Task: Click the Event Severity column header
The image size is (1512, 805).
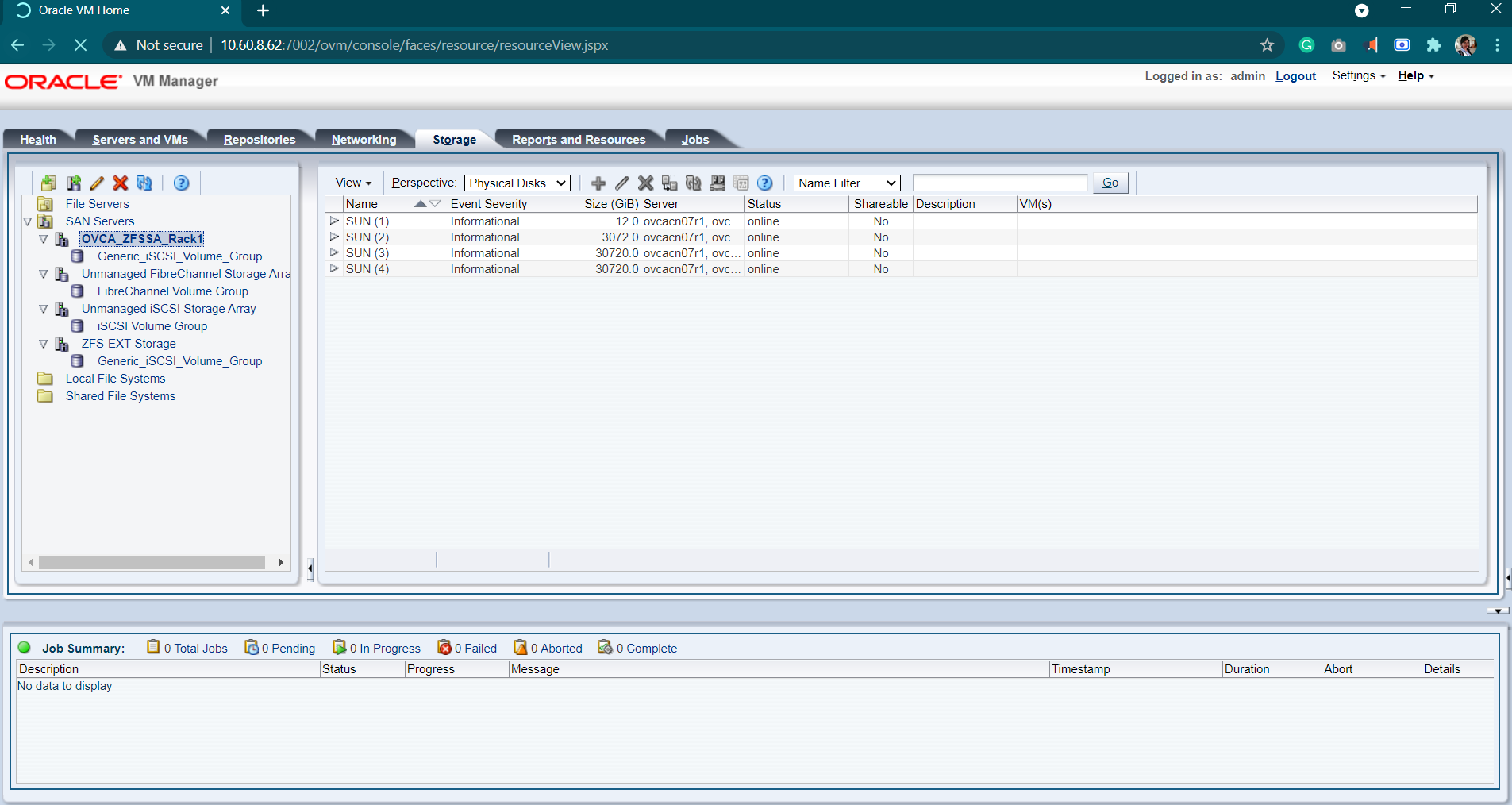Action: tap(489, 204)
